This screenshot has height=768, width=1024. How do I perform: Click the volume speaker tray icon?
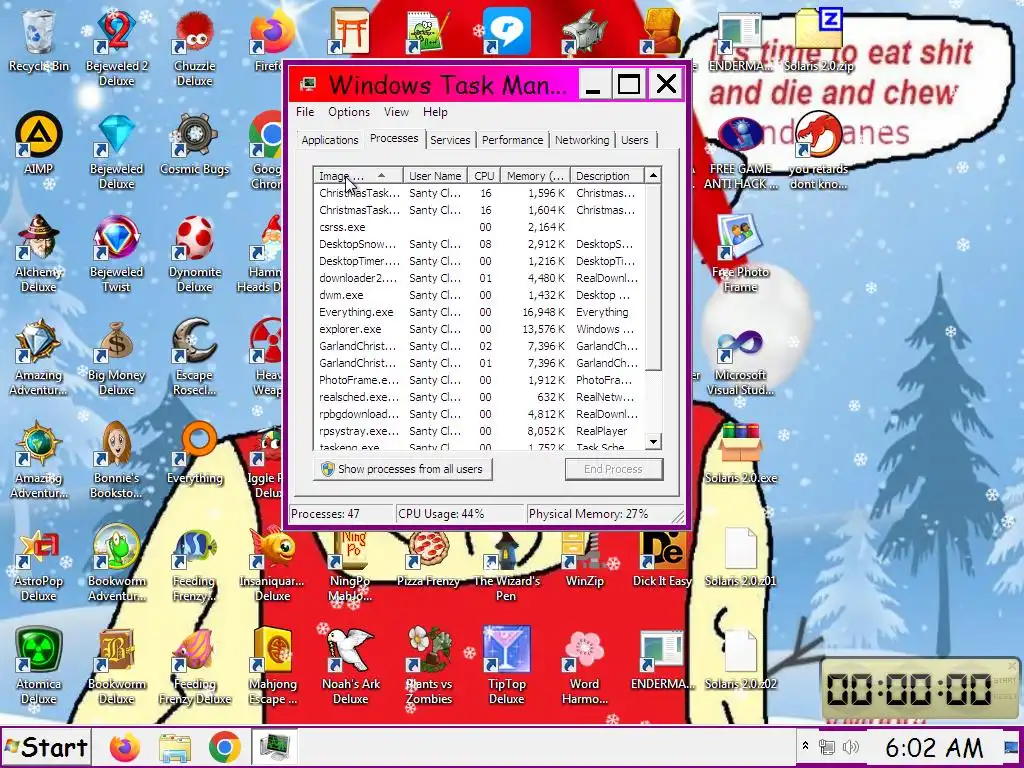[850, 746]
